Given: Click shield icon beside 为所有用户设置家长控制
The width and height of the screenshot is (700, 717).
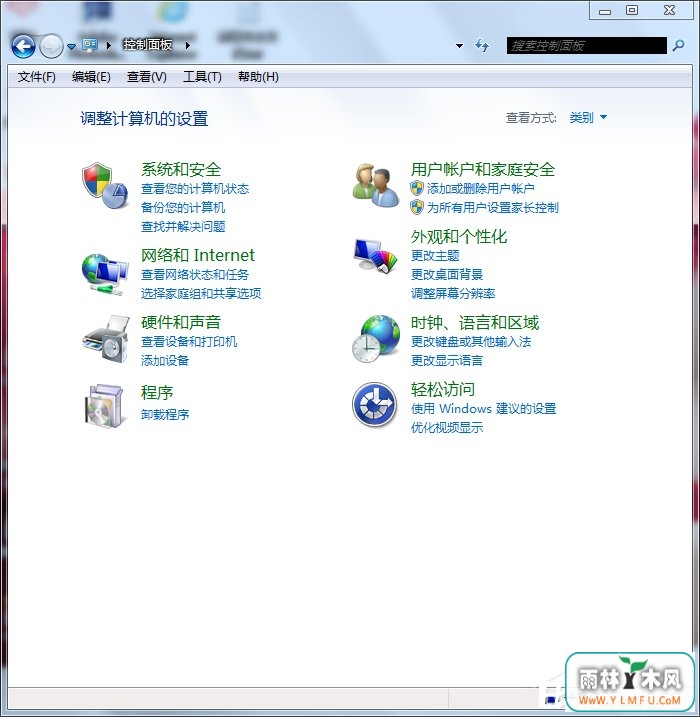Looking at the screenshot, I should [x=417, y=207].
